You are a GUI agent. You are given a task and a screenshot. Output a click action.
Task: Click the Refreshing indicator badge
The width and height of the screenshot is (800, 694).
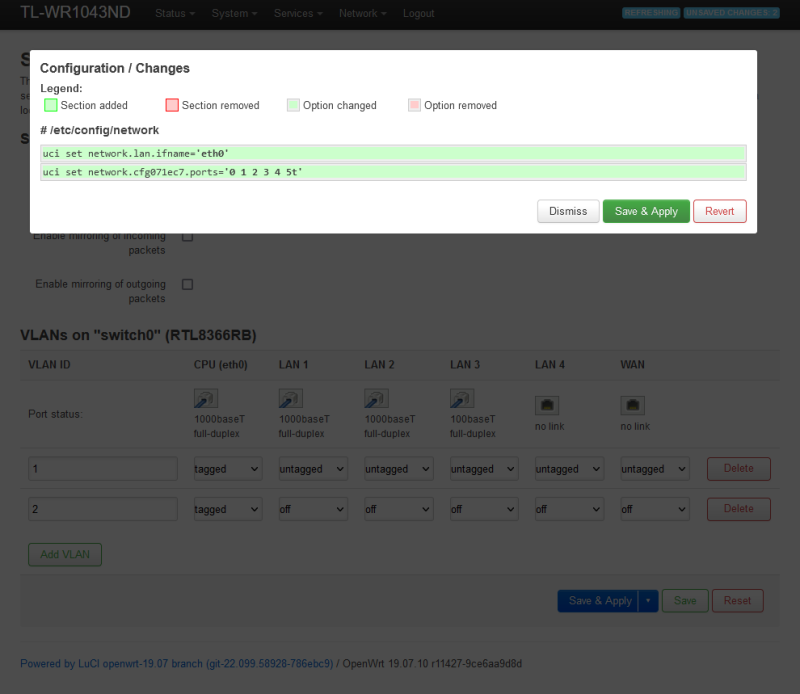point(651,13)
